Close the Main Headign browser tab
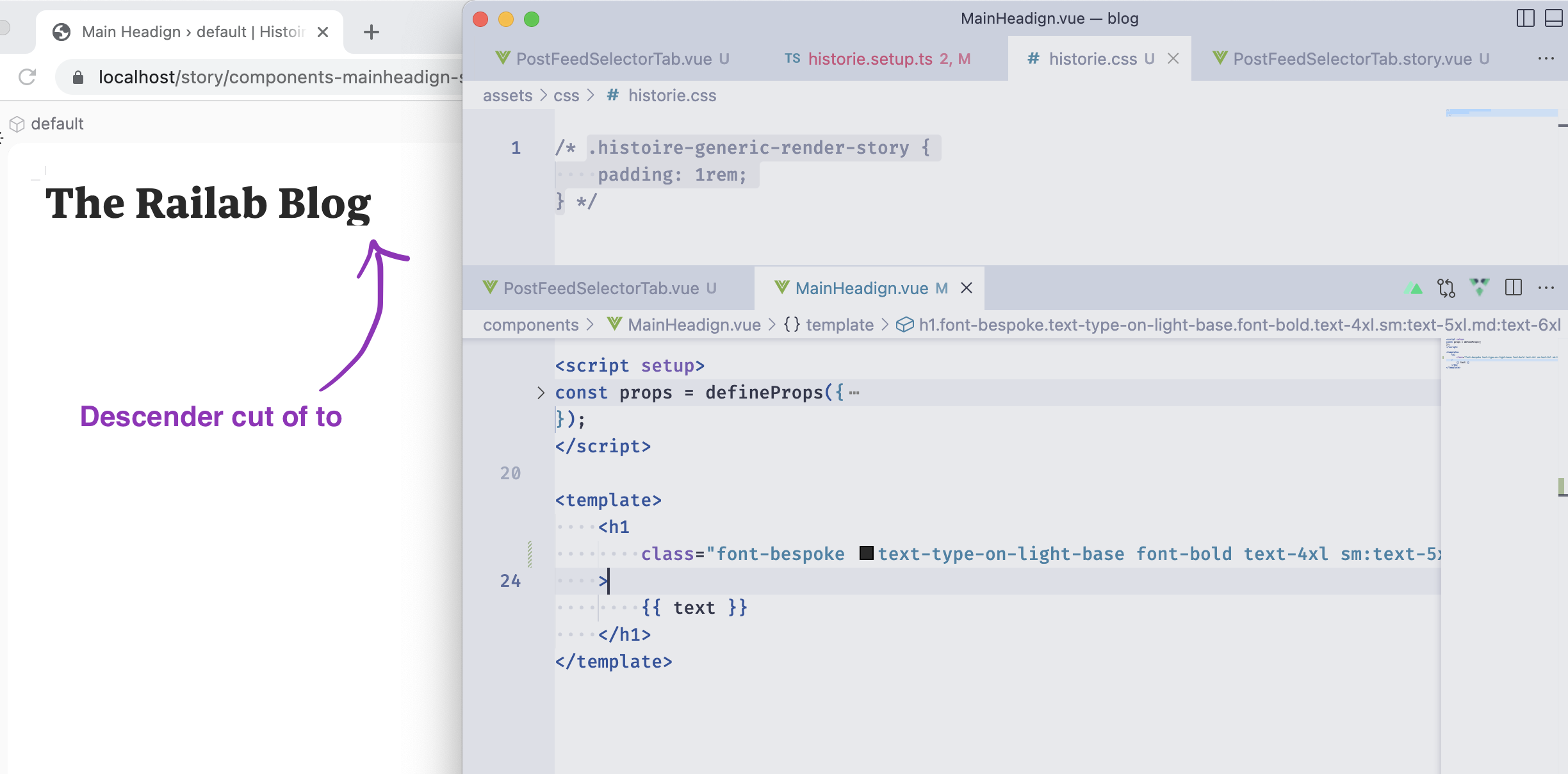Image resolution: width=1568 pixels, height=774 pixels. coord(323,32)
